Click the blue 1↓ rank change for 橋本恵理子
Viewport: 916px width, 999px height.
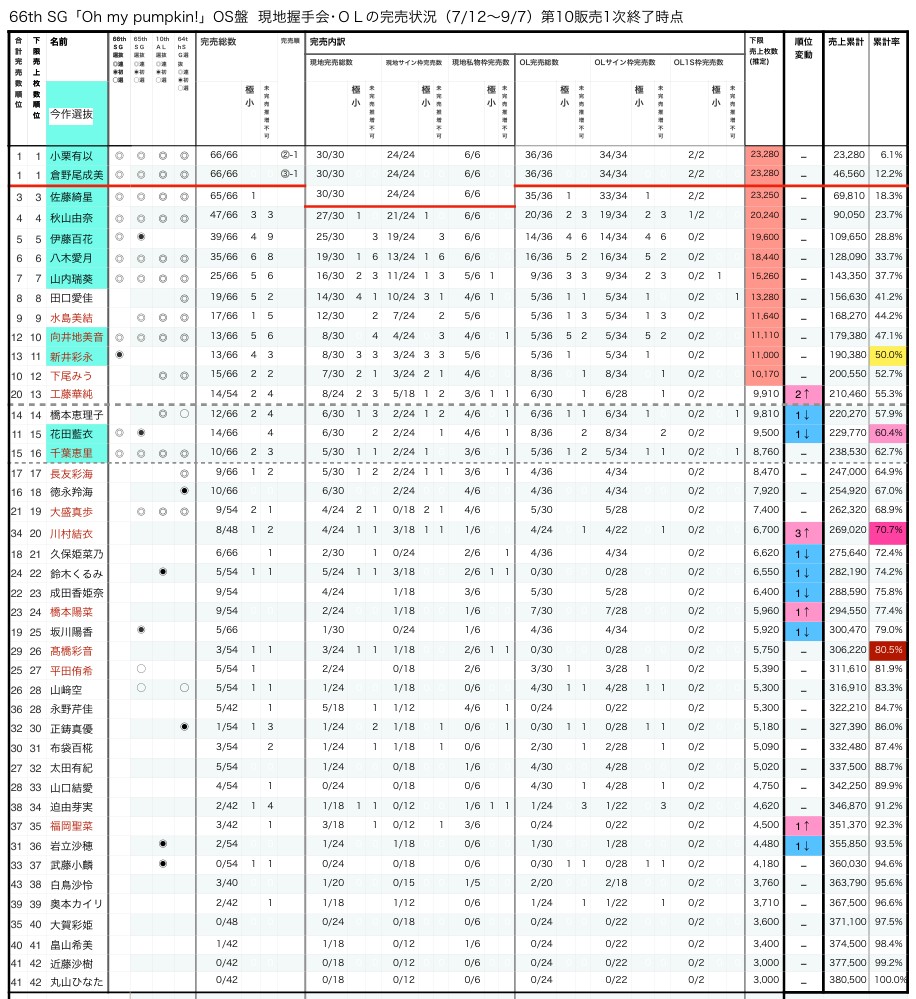[803, 413]
